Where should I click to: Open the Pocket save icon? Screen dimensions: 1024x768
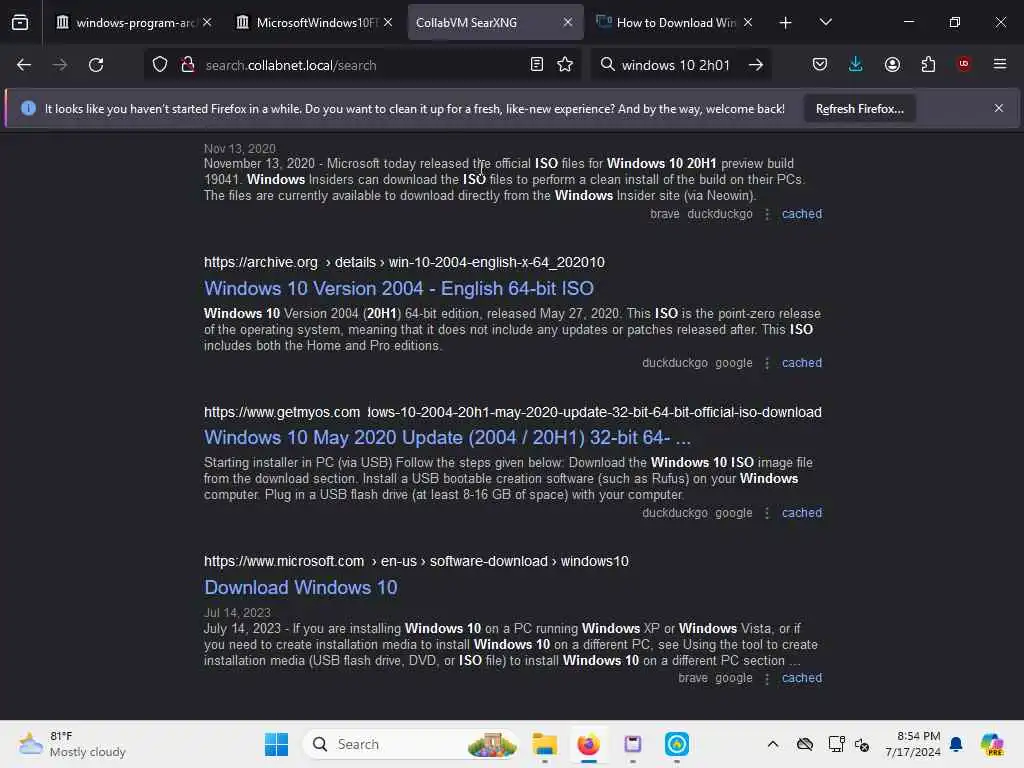(820, 65)
